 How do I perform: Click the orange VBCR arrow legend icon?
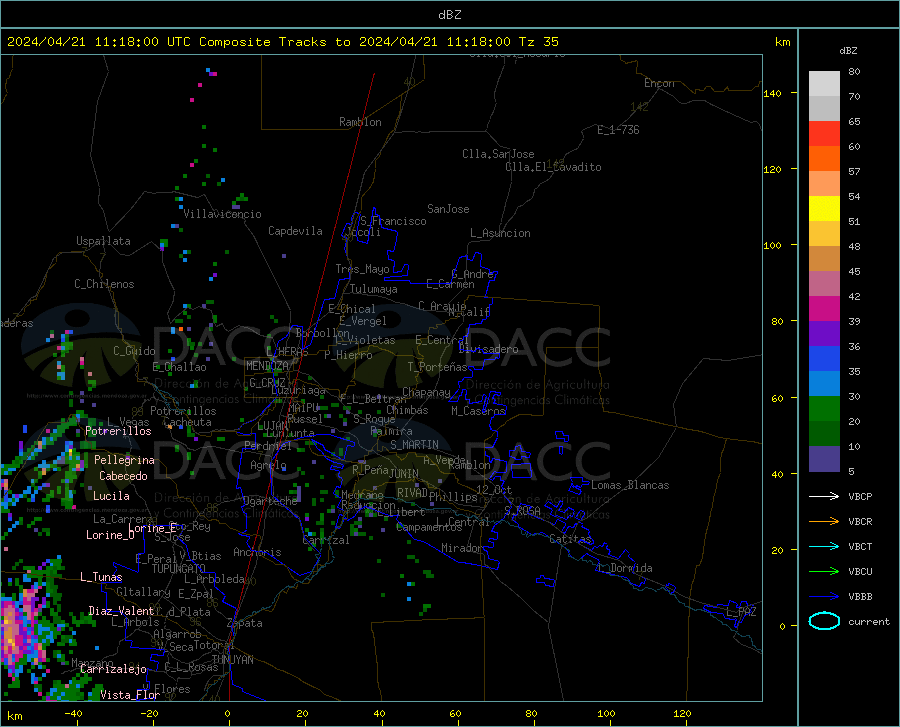(824, 522)
